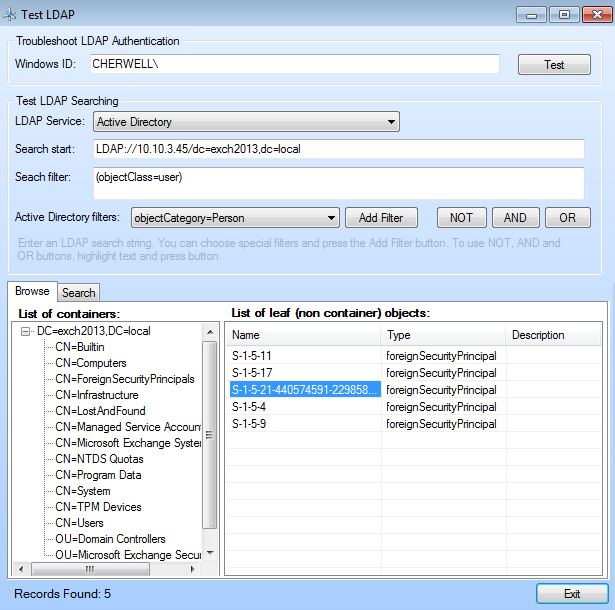The image size is (615, 610).
Task: Click the Exit button
Action: 571,593
